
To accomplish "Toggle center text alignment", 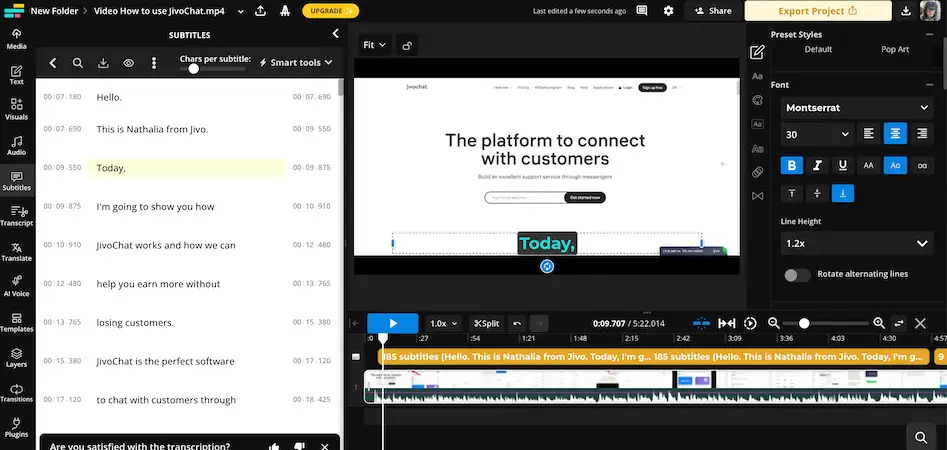I will (895, 134).
